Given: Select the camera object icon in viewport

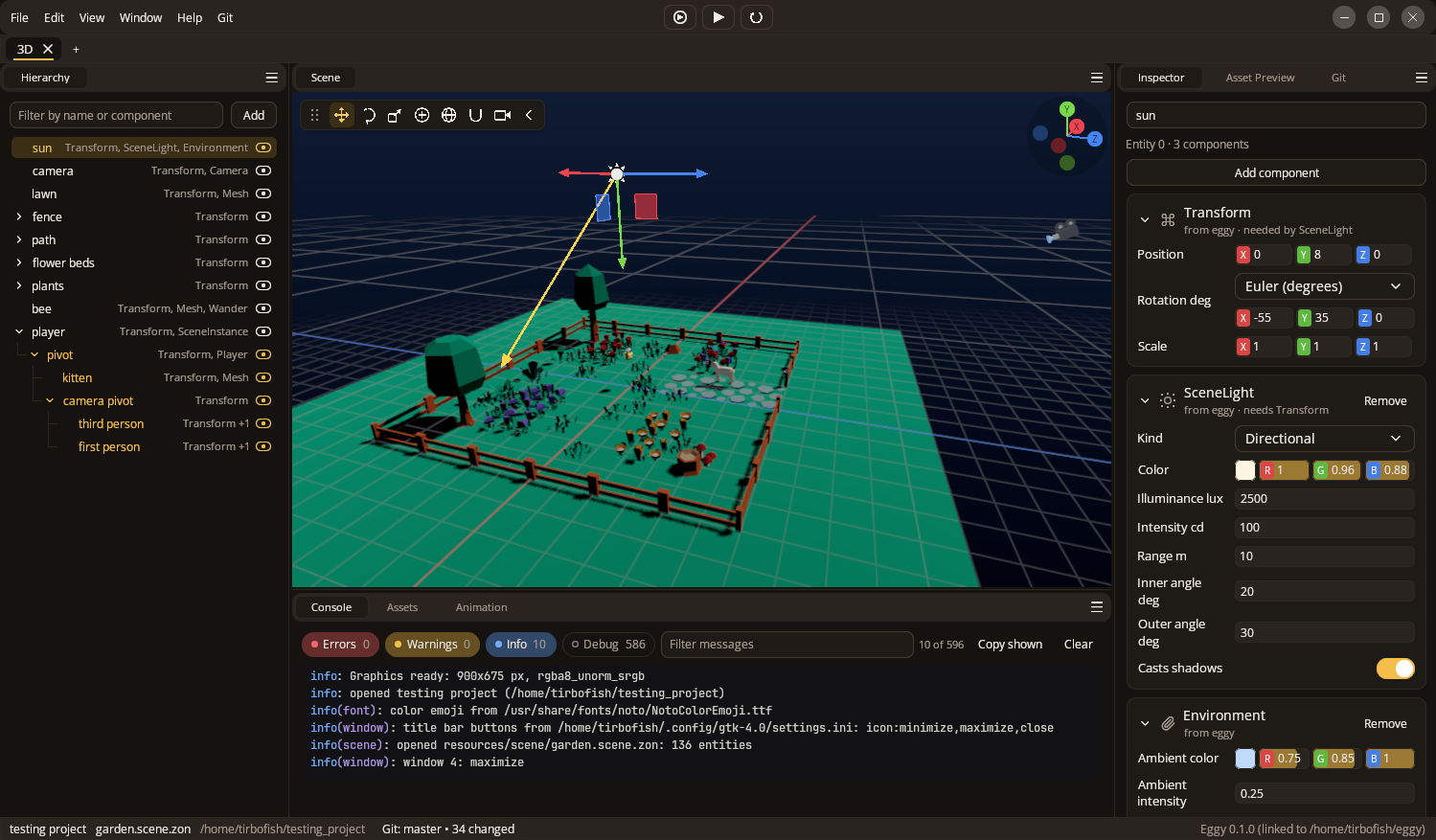Looking at the screenshot, I should pyautogui.click(x=1062, y=231).
